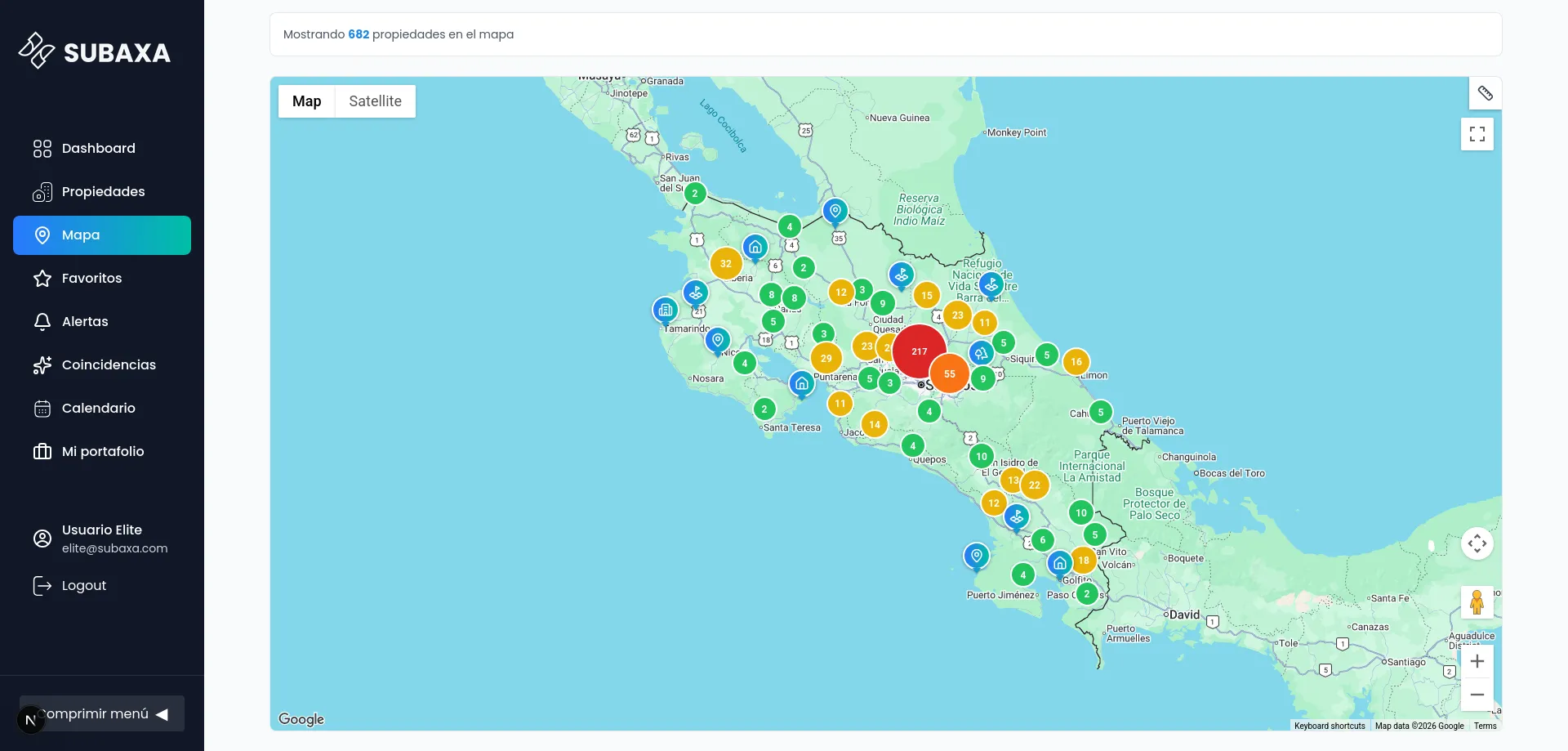
Task: Zoom out the map with minus button
Action: [x=1477, y=695]
